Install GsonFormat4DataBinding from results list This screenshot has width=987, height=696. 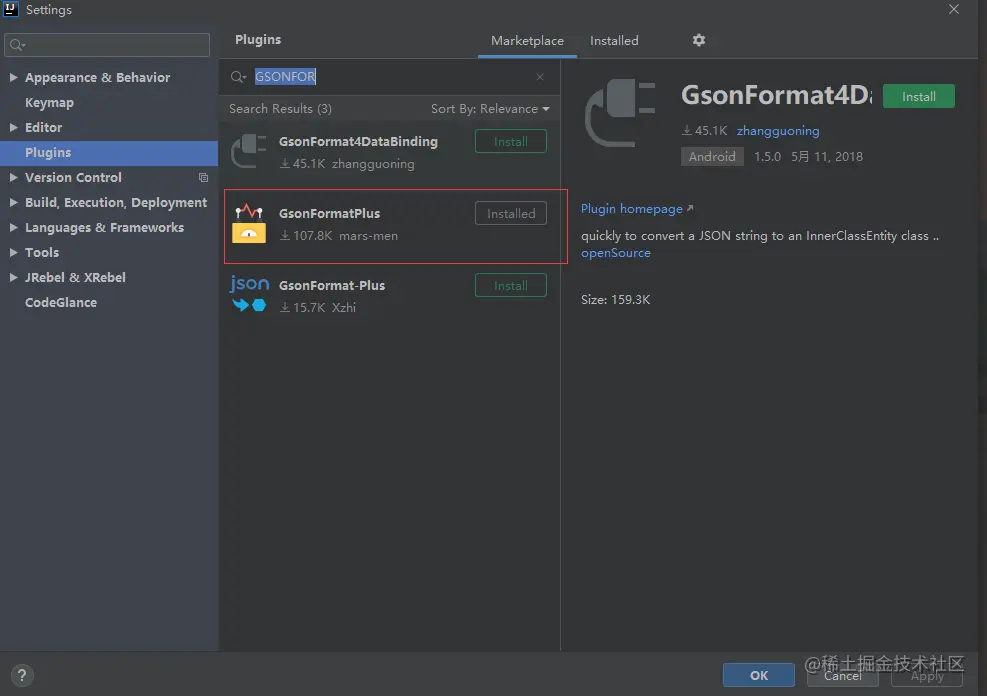click(x=510, y=142)
